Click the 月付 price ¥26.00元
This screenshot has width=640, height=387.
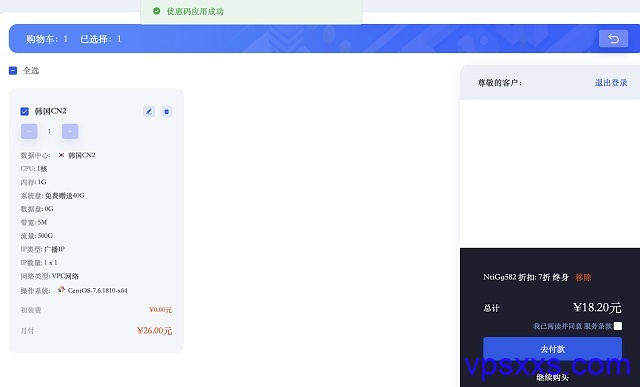(154, 330)
